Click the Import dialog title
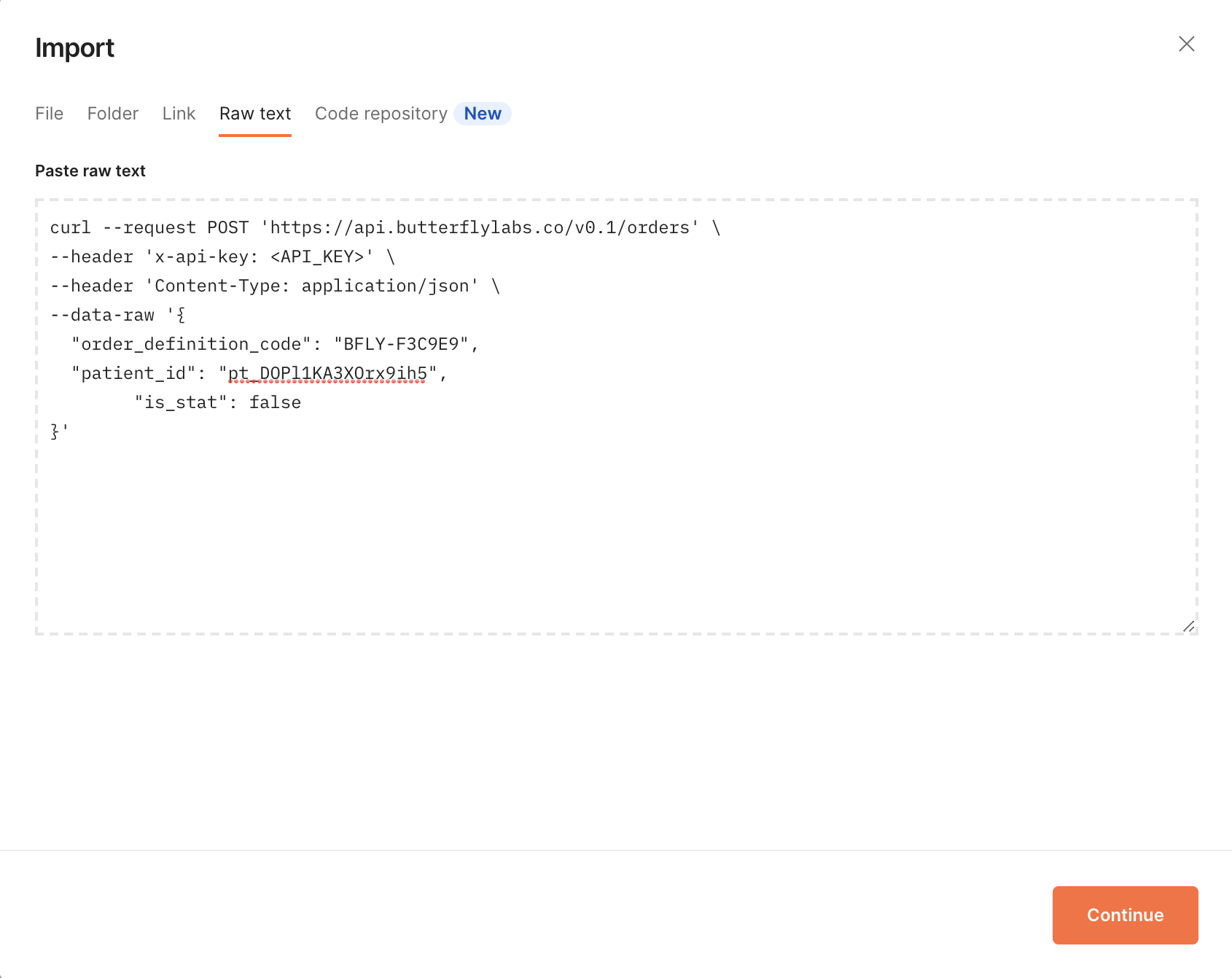The image size is (1232, 978). (x=74, y=47)
